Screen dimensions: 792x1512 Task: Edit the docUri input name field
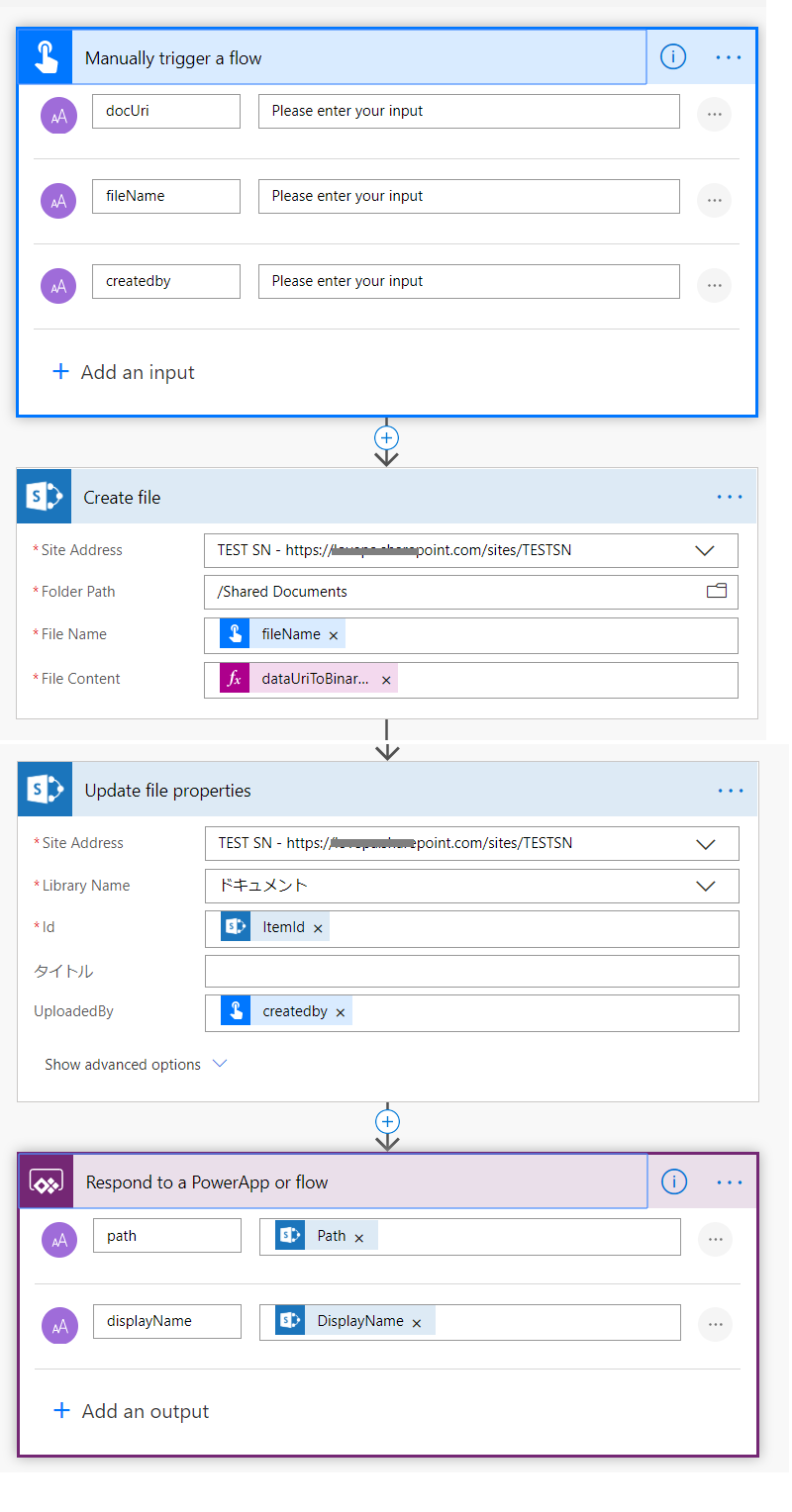(166, 111)
